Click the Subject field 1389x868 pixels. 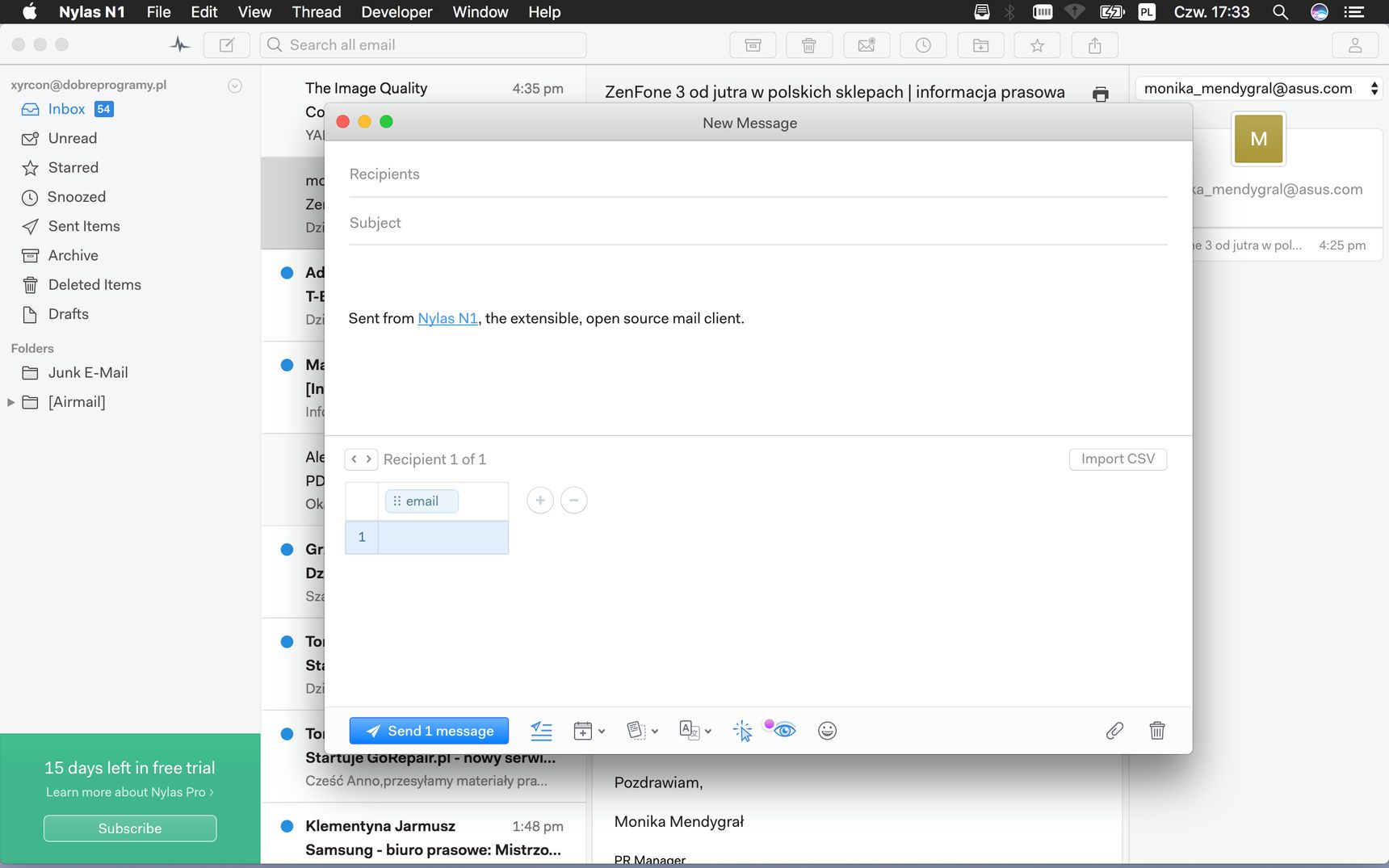coord(758,223)
